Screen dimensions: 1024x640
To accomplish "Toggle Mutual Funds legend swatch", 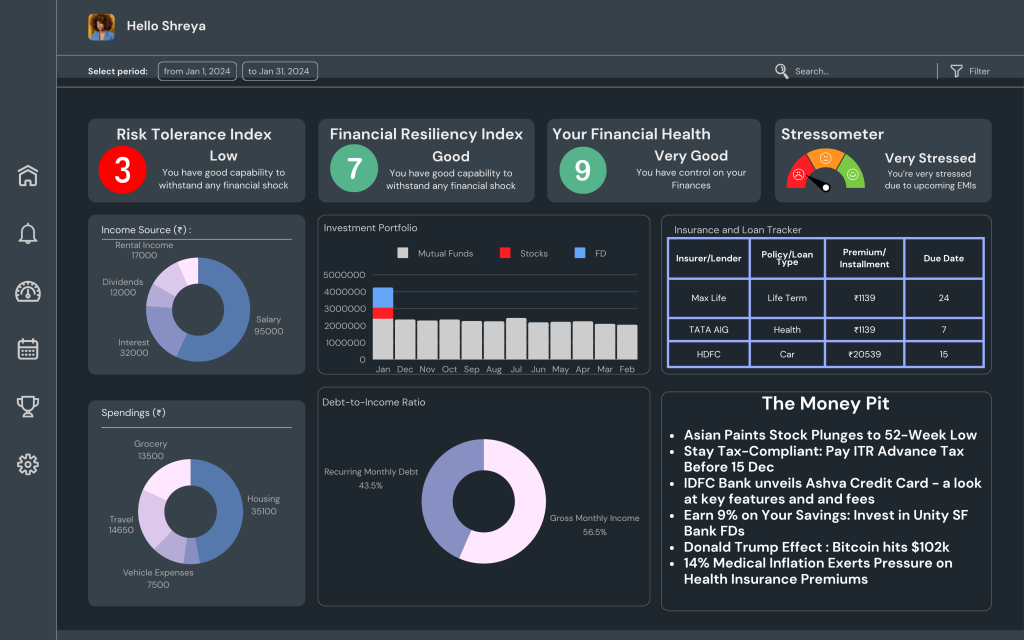I will [403, 254].
